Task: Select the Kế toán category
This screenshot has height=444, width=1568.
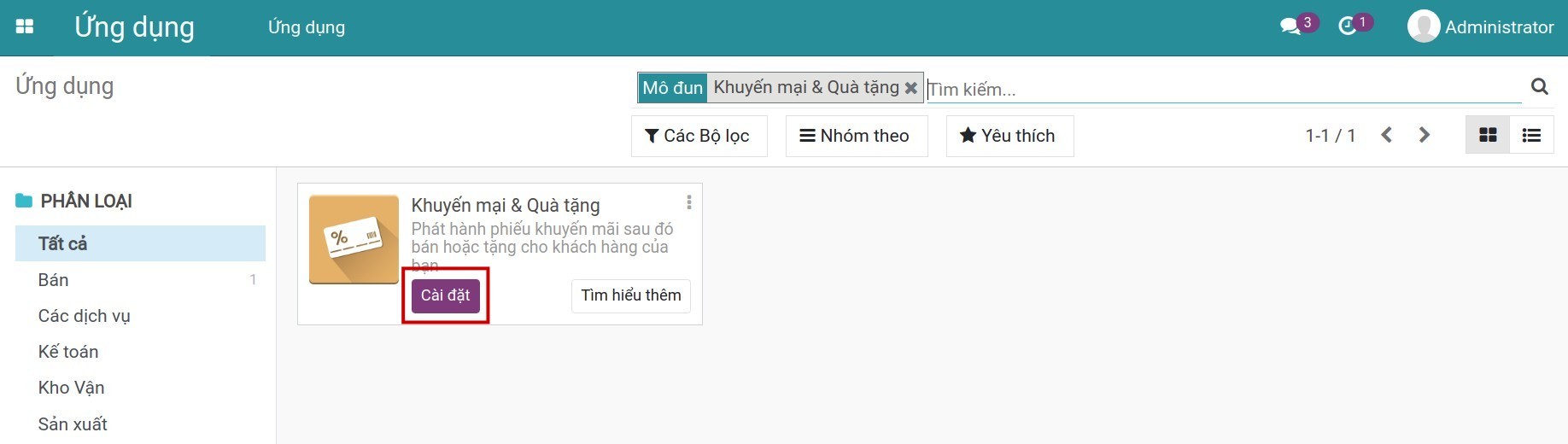Action: tap(140, 352)
